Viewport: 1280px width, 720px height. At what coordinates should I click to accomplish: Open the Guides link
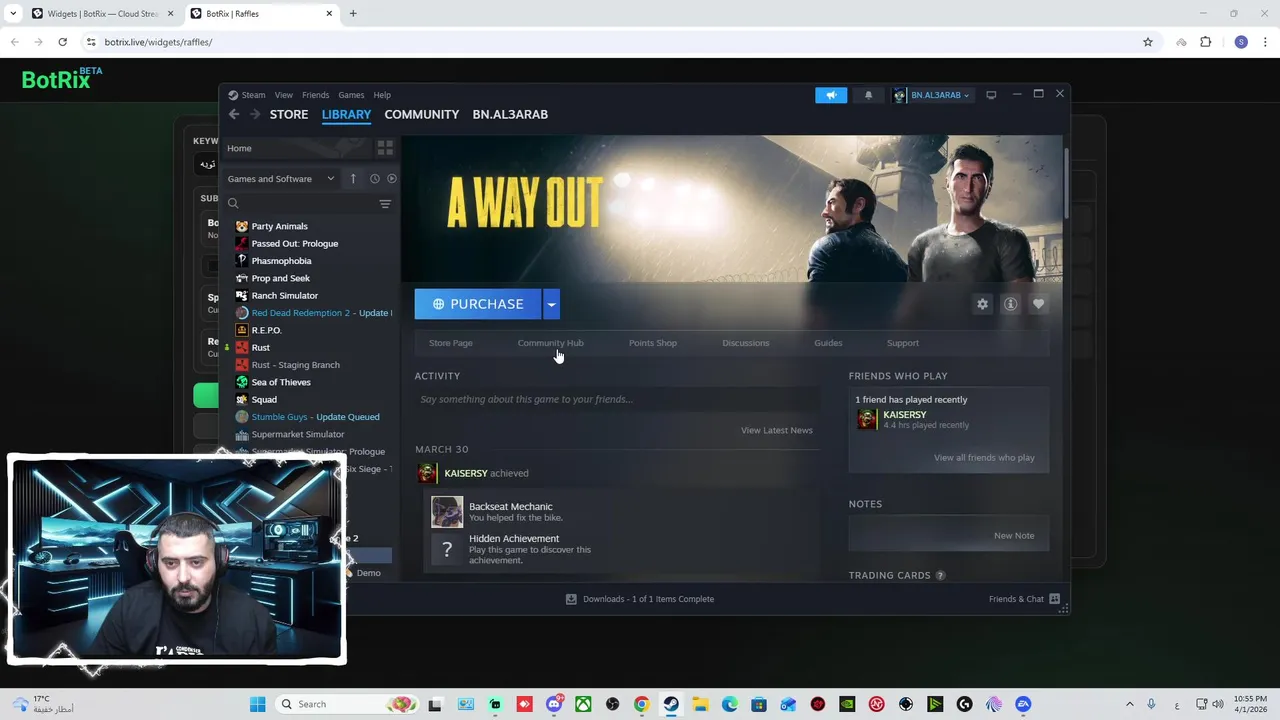tap(828, 343)
